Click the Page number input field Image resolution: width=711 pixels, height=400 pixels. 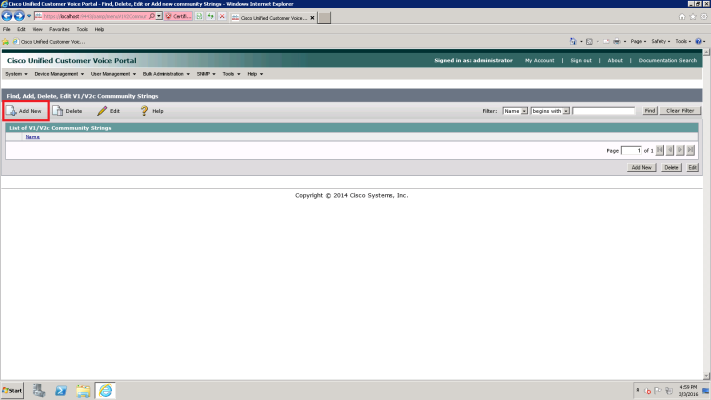coord(631,150)
